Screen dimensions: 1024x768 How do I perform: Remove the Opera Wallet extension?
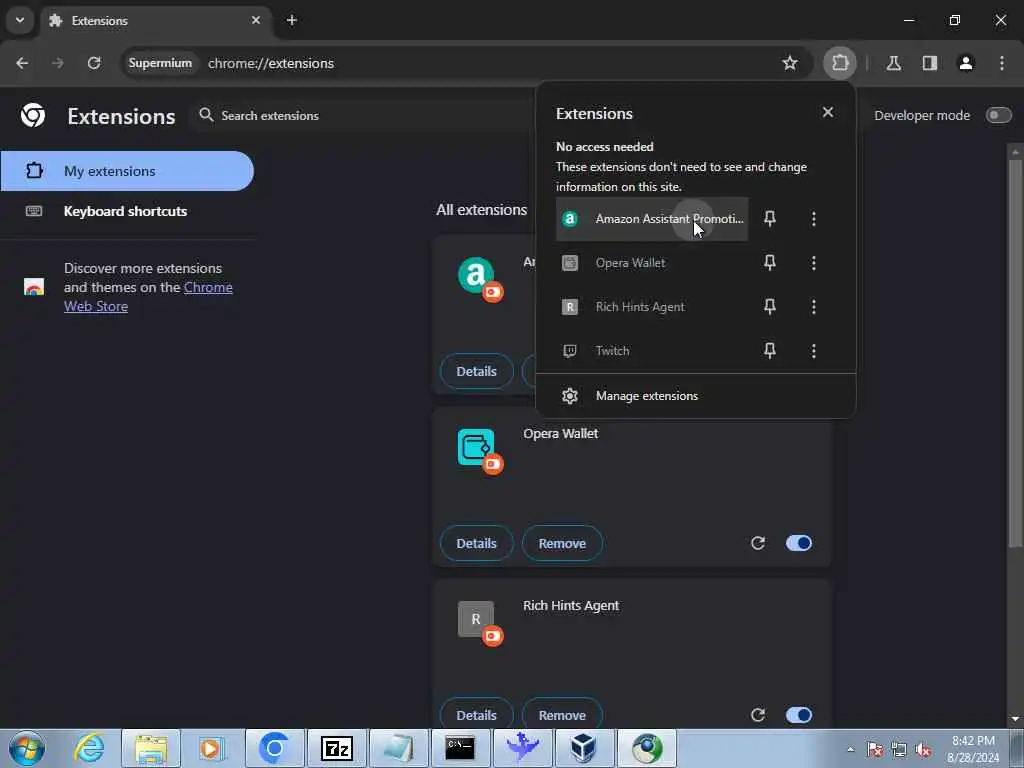tap(562, 543)
